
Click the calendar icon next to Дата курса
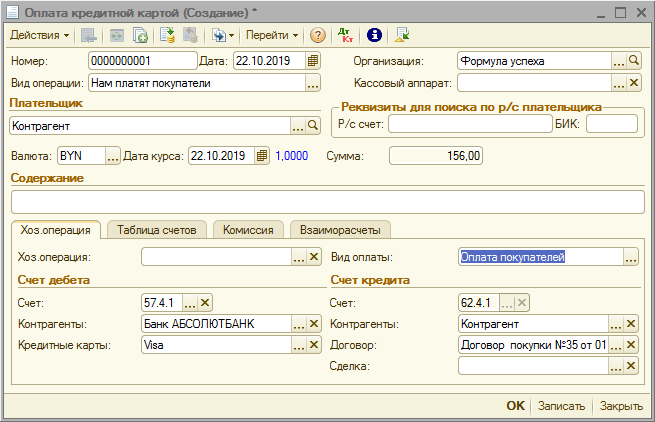click(262, 156)
